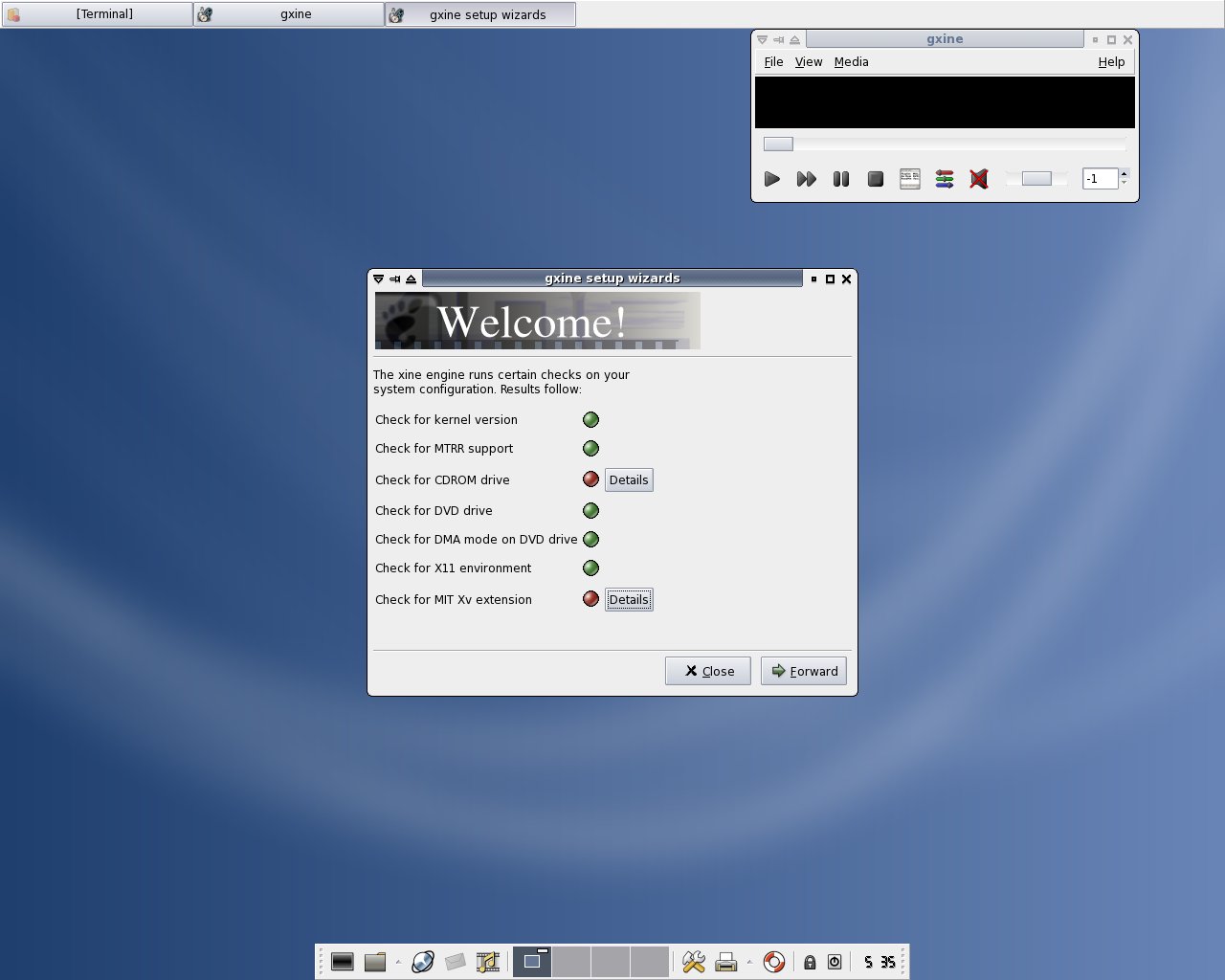Launch the terminal from the bottom panel
This screenshot has height=980, width=1225.
[x=343, y=962]
